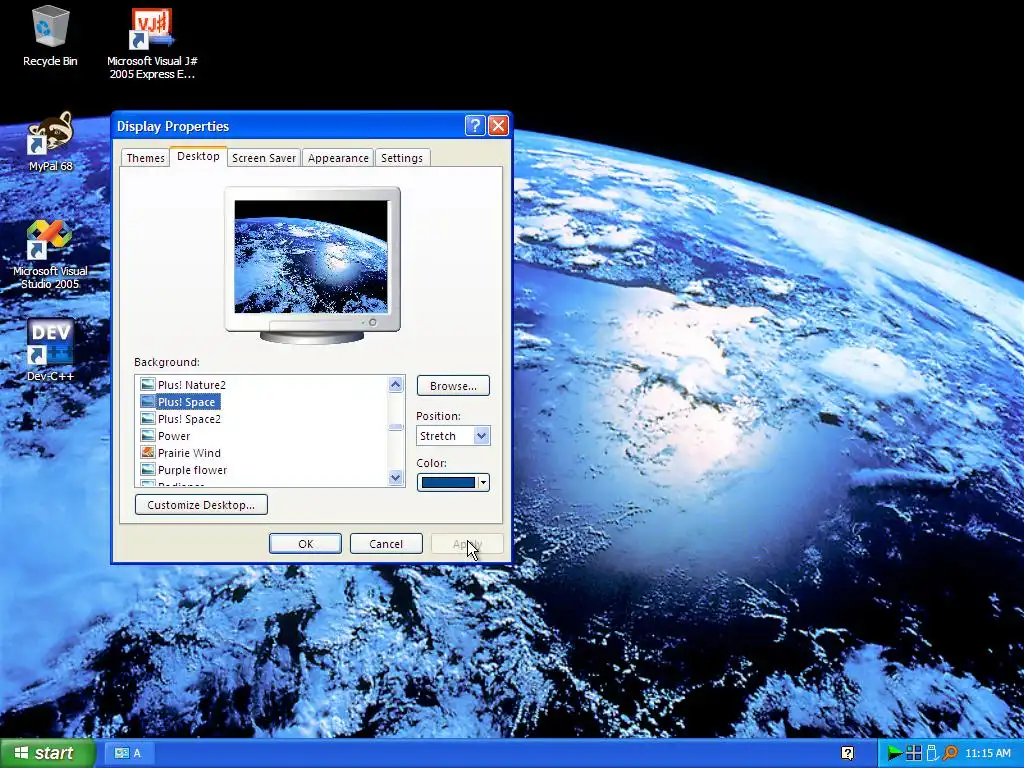Screen dimensions: 1024x768
Task: Click the Prairie Wind wallpaper list icon
Action: (x=148, y=453)
